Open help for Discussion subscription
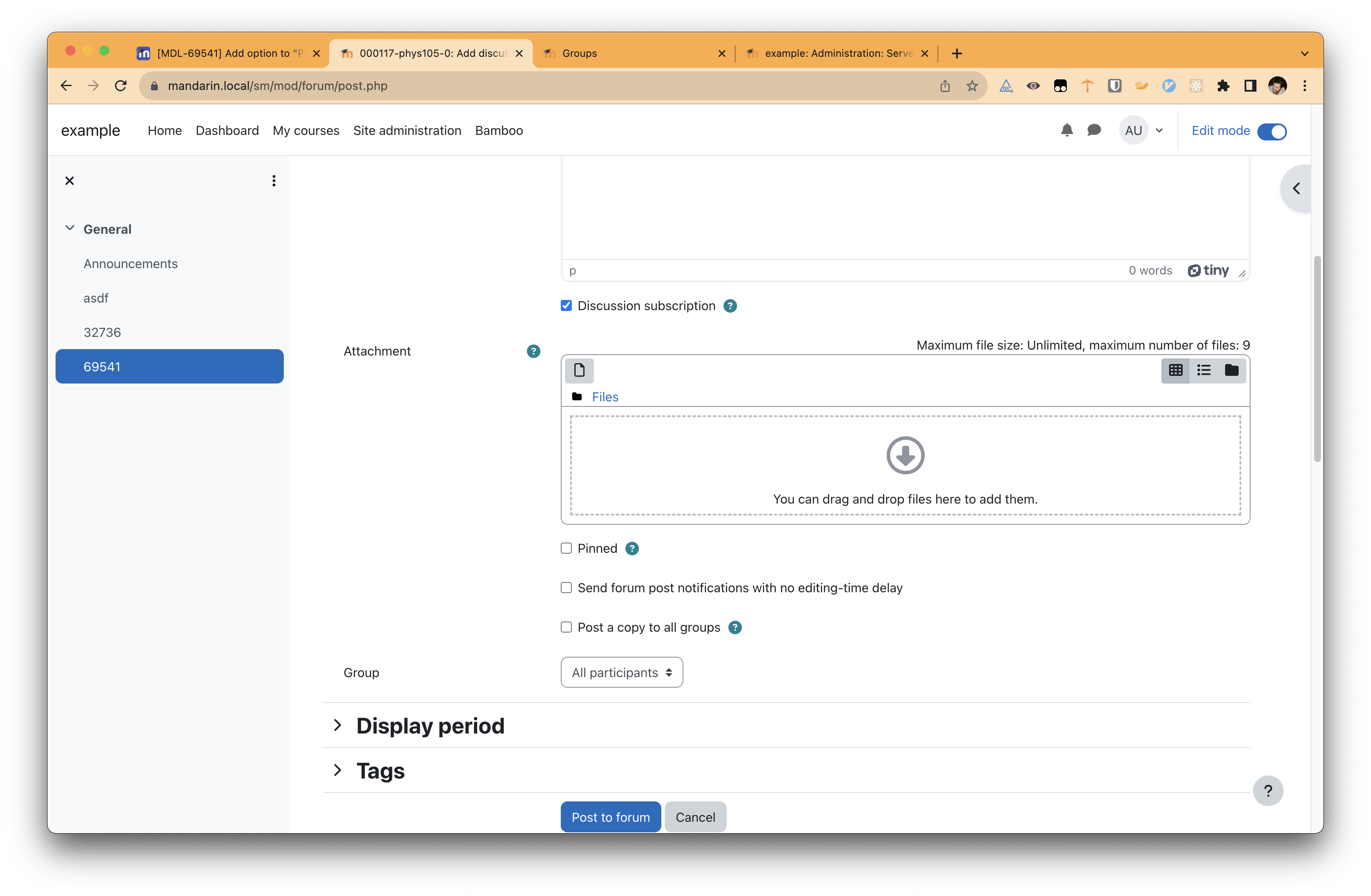1371x896 pixels. point(730,306)
